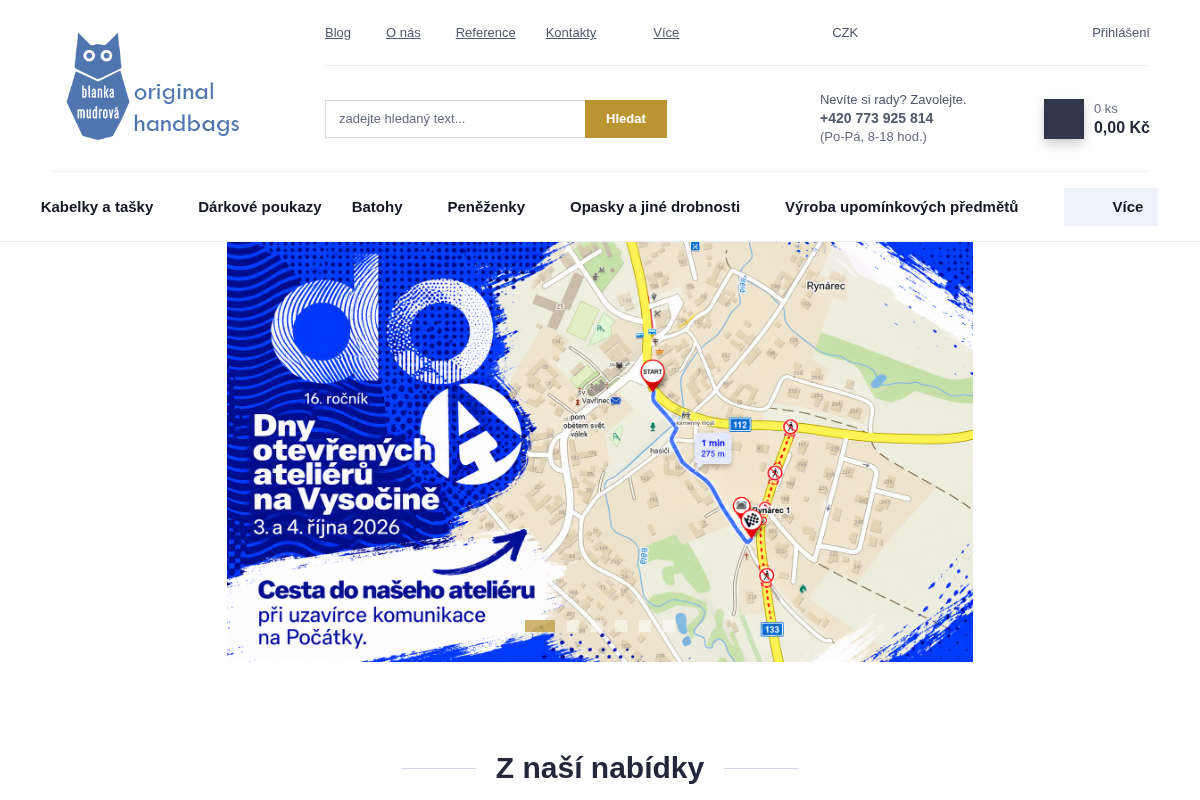Select the second carousel slide indicator
This screenshot has height=800, width=1200.
point(573,626)
